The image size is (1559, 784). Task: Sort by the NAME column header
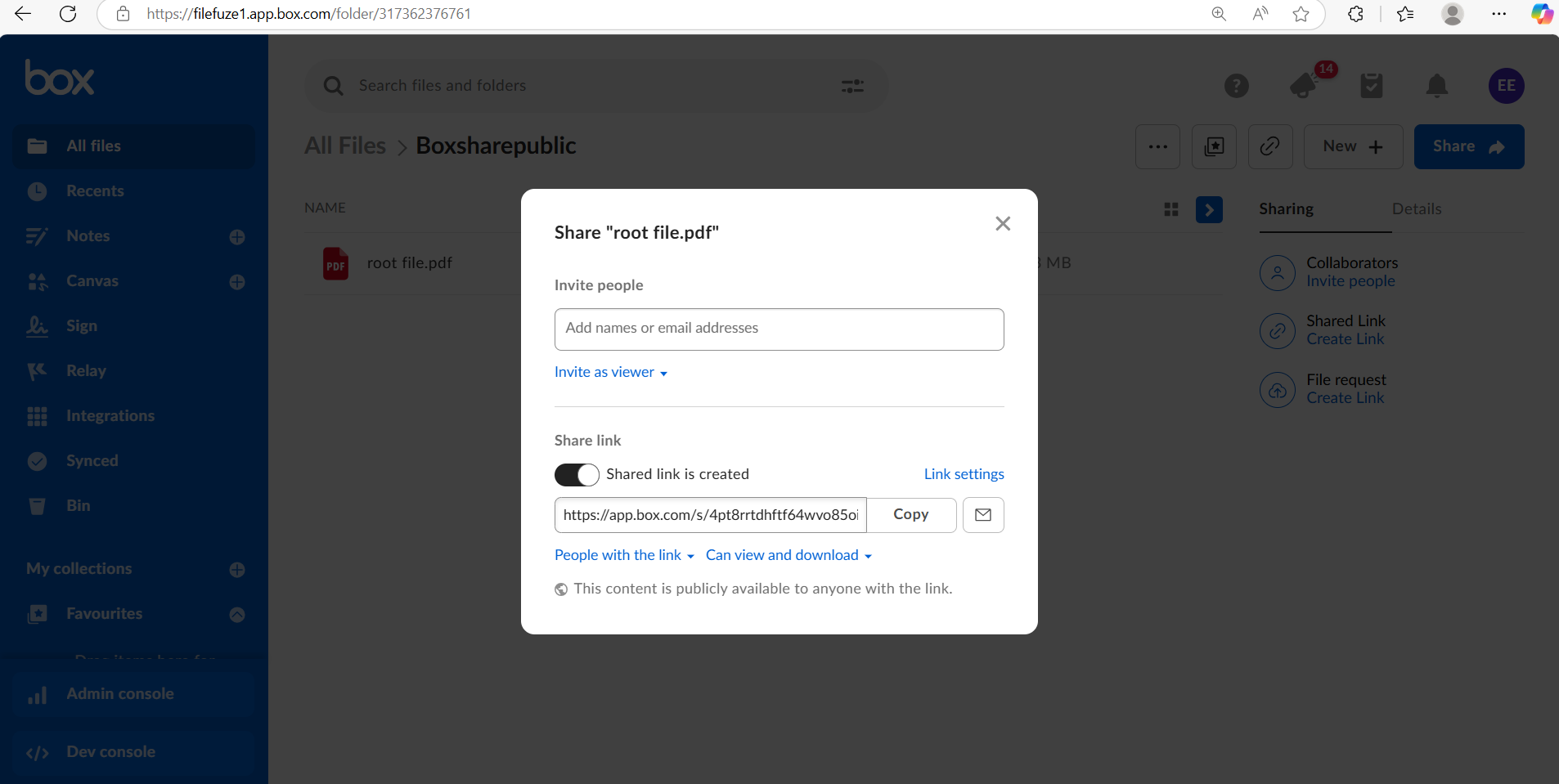(x=325, y=208)
